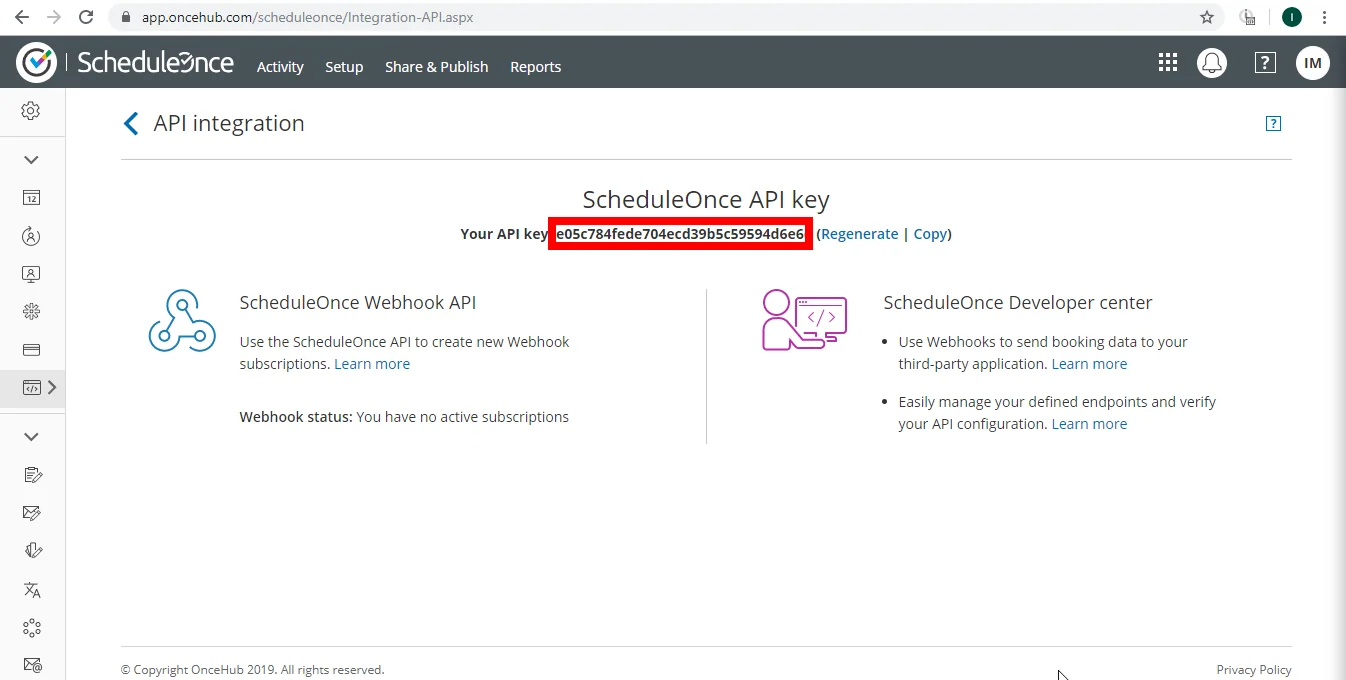
Task: Open the Share & Publish menu
Action: pyautogui.click(x=437, y=67)
